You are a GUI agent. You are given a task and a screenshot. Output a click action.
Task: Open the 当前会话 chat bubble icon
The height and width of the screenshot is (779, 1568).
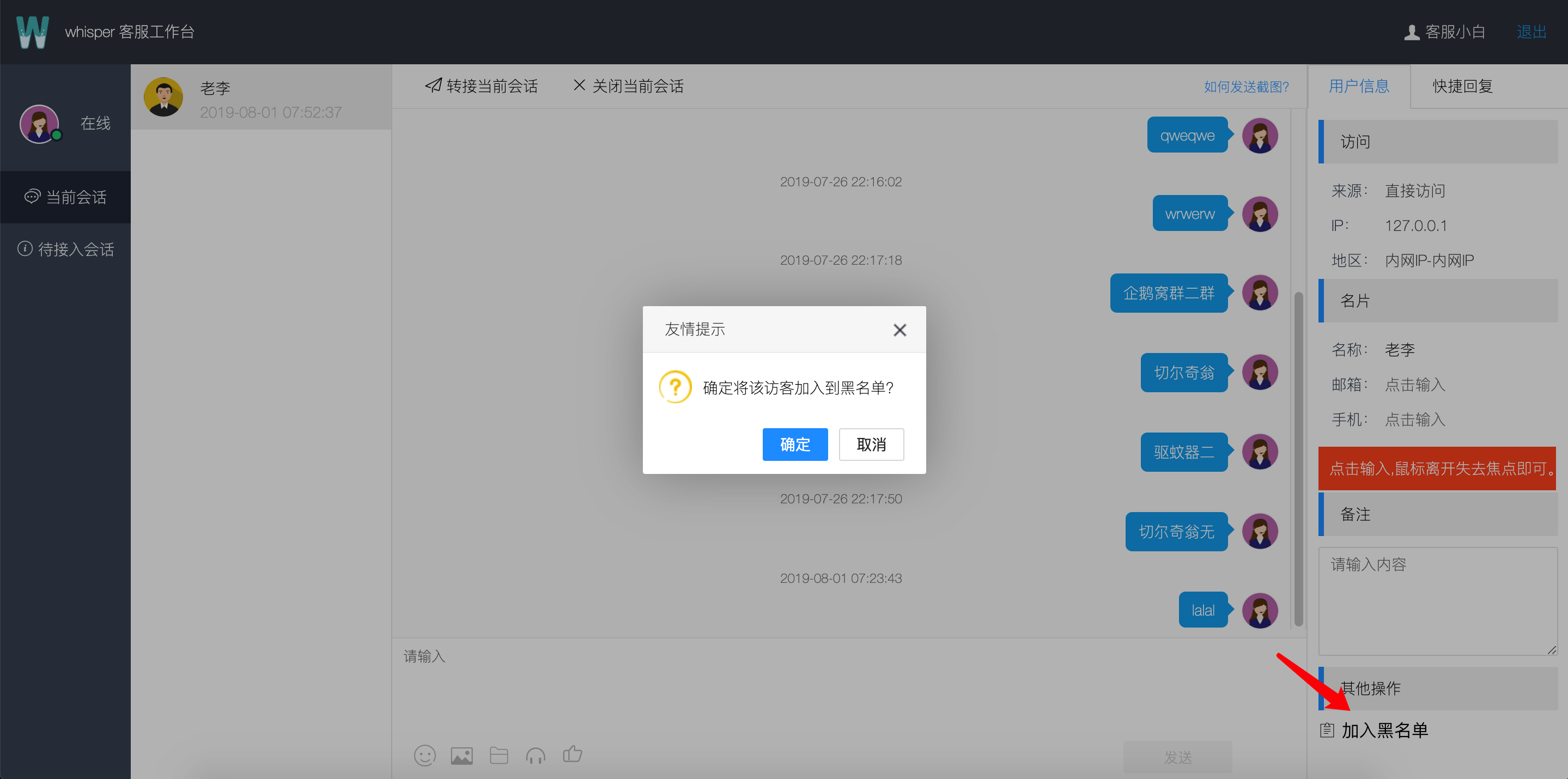(x=32, y=197)
